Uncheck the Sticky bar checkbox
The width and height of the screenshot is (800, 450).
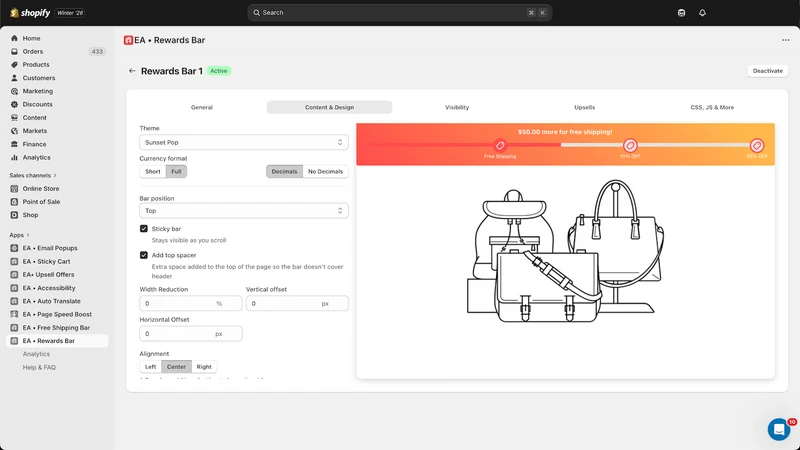pyautogui.click(x=144, y=229)
